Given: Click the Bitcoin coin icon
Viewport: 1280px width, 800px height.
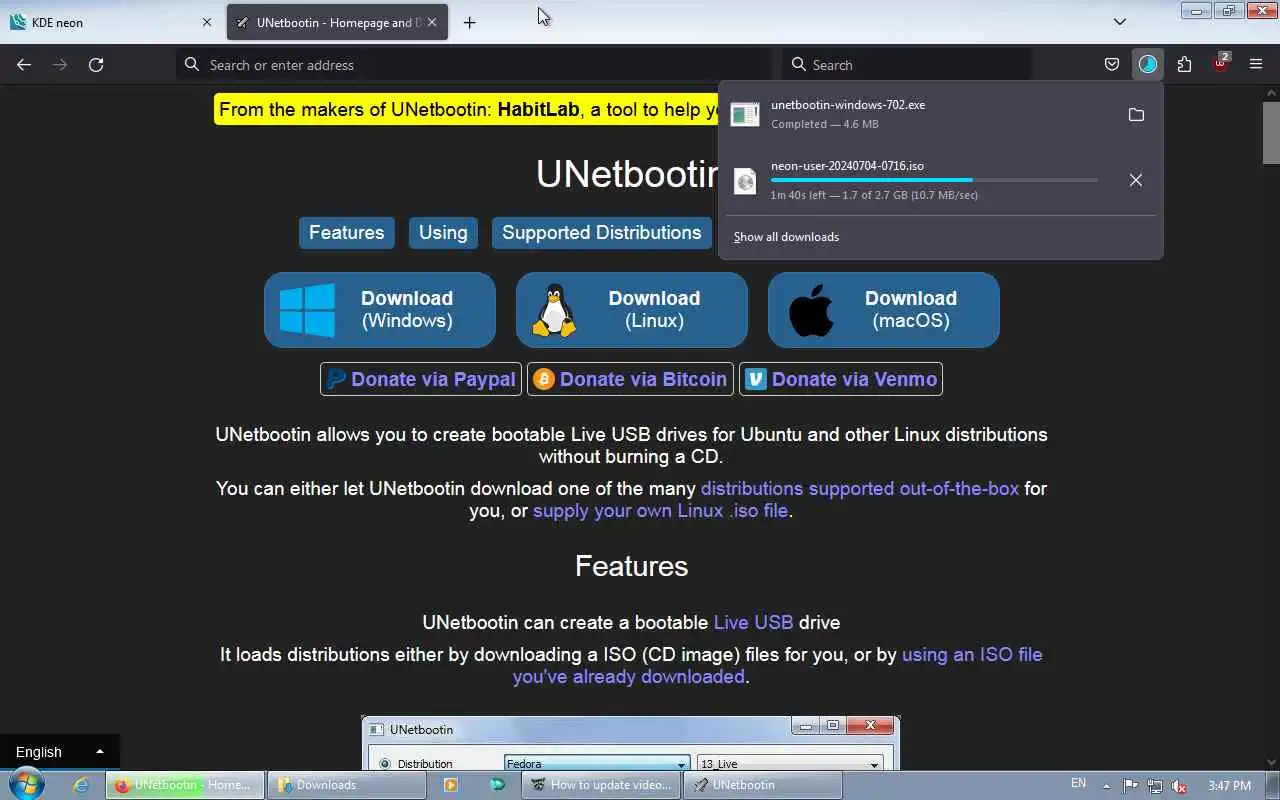Looking at the screenshot, I should pos(544,379).
